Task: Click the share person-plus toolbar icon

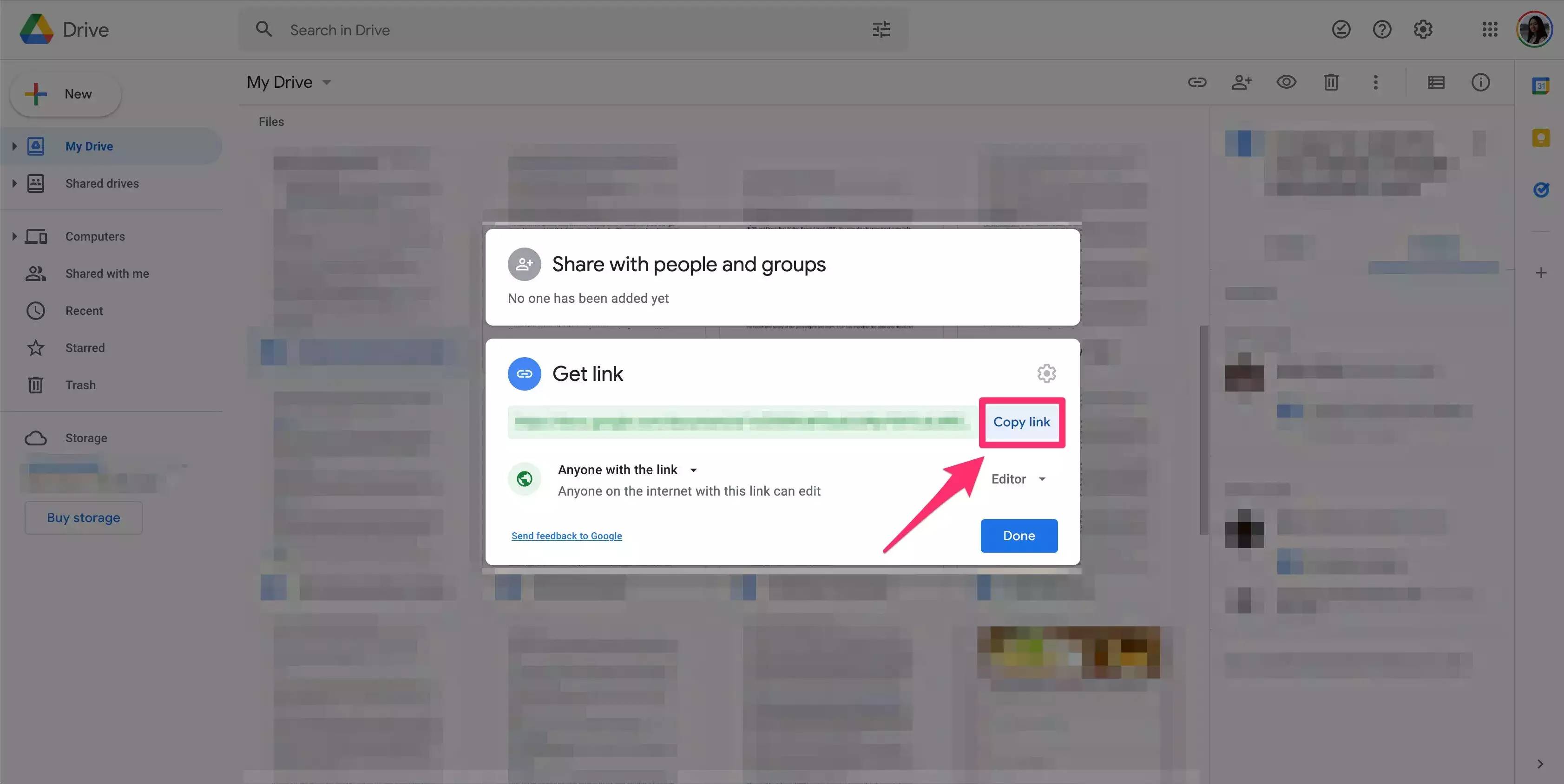Action: pyautogui.click(x=1242, y=83)
